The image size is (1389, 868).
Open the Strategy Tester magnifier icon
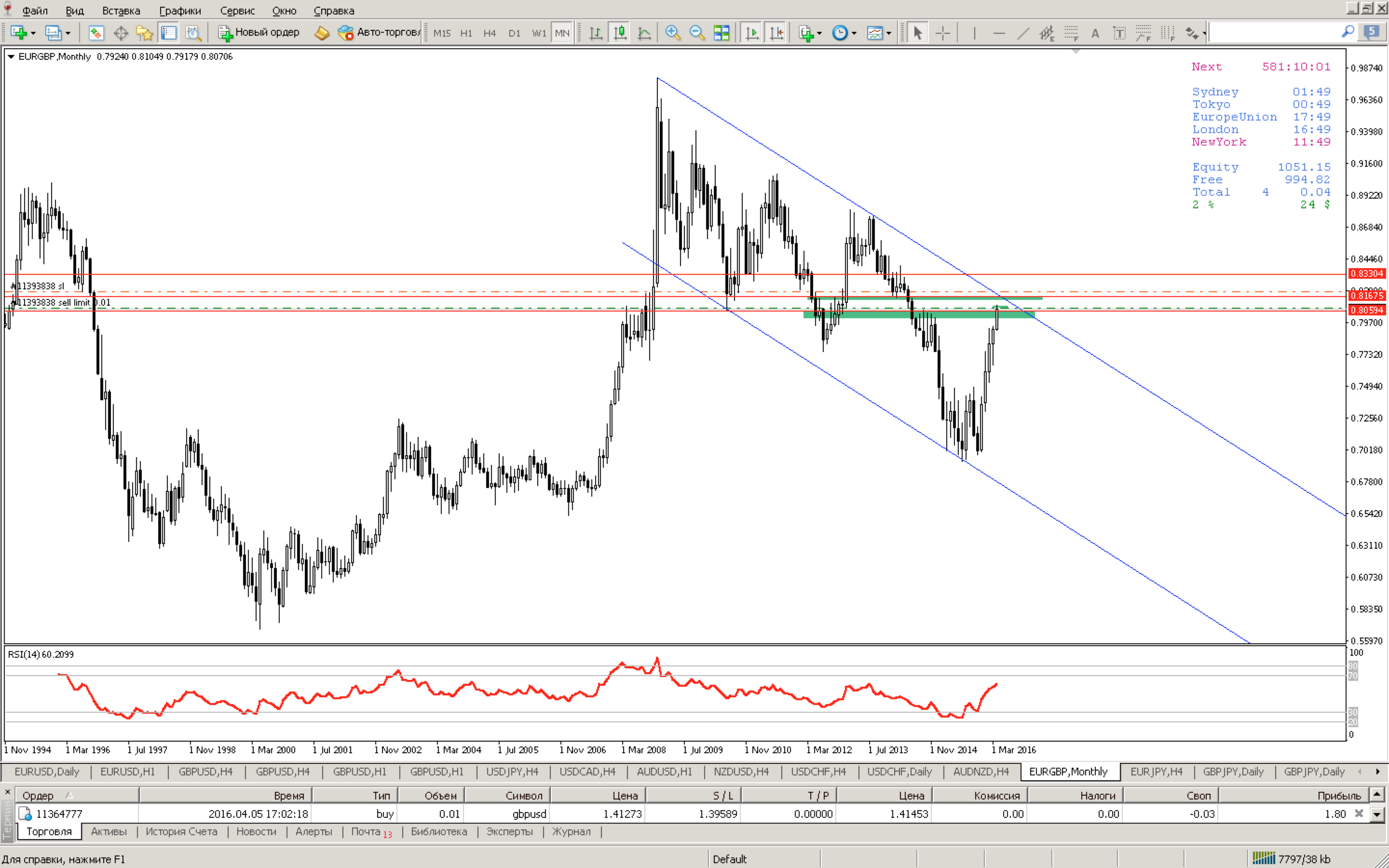(193, 33)
